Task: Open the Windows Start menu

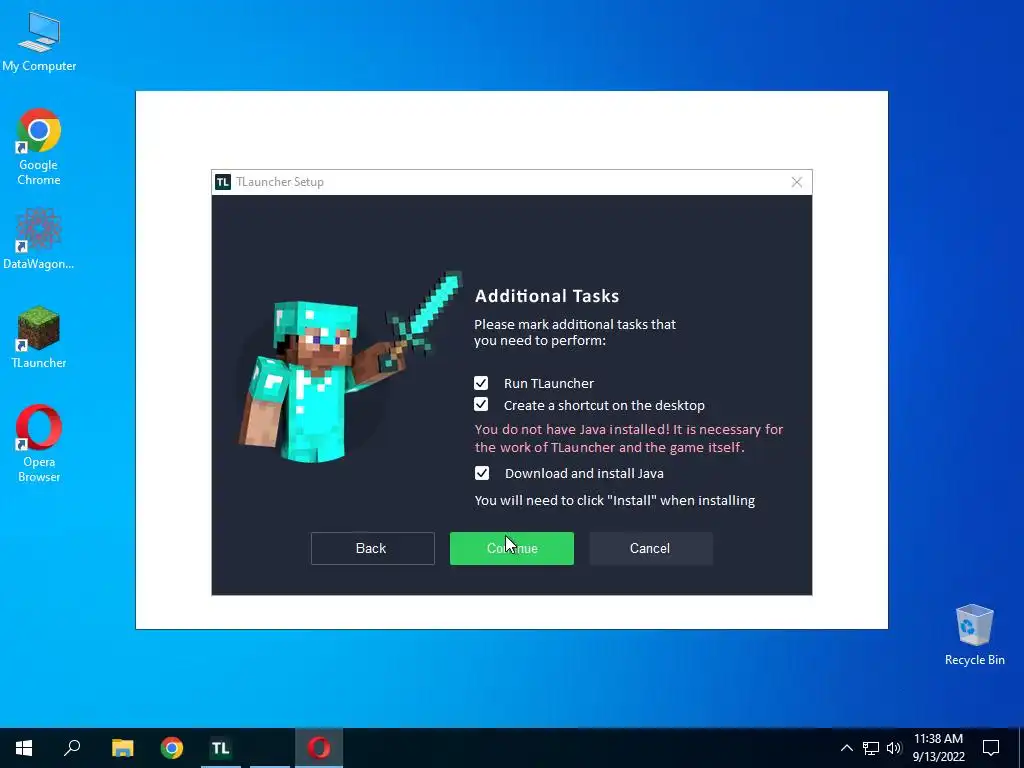Action: (24, 748)
